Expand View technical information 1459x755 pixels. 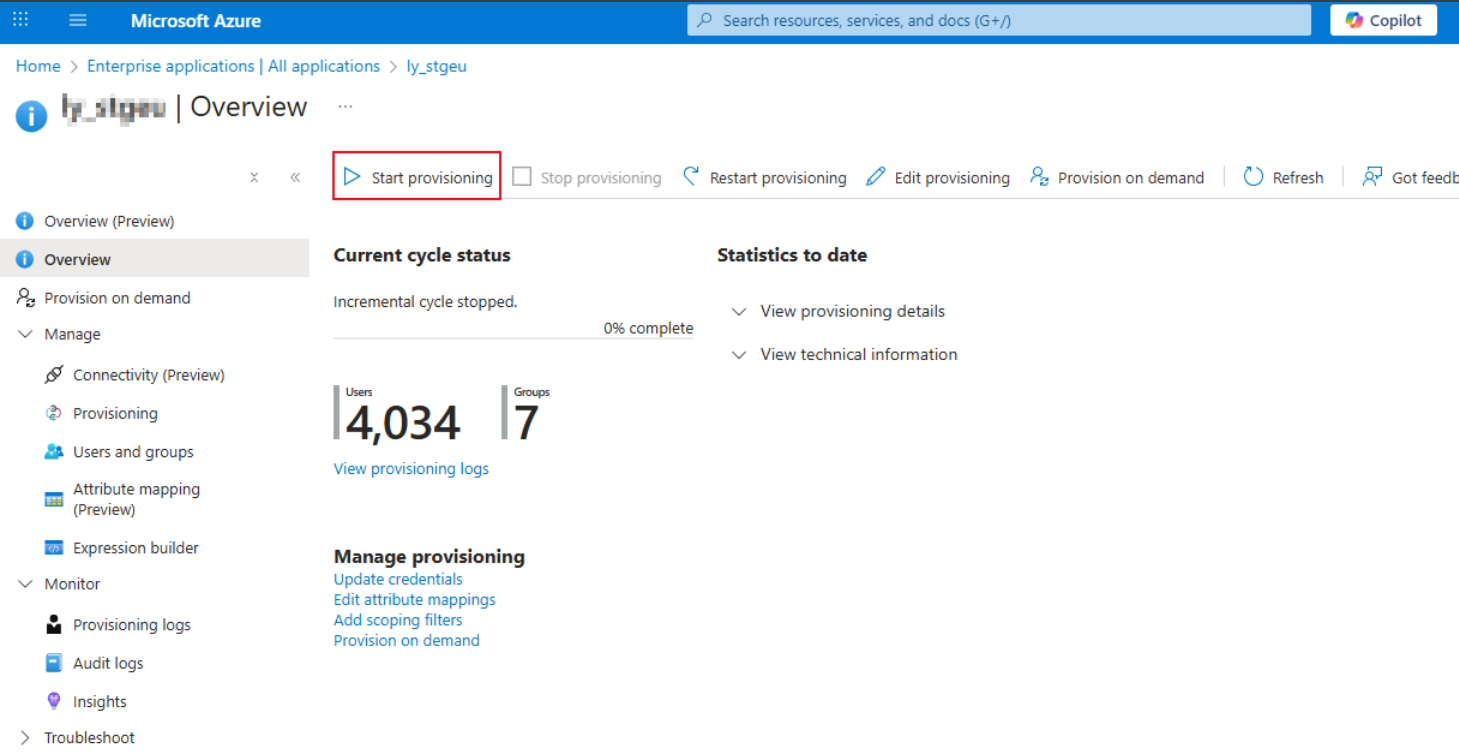pyautogui.click(x=844, y=354)
